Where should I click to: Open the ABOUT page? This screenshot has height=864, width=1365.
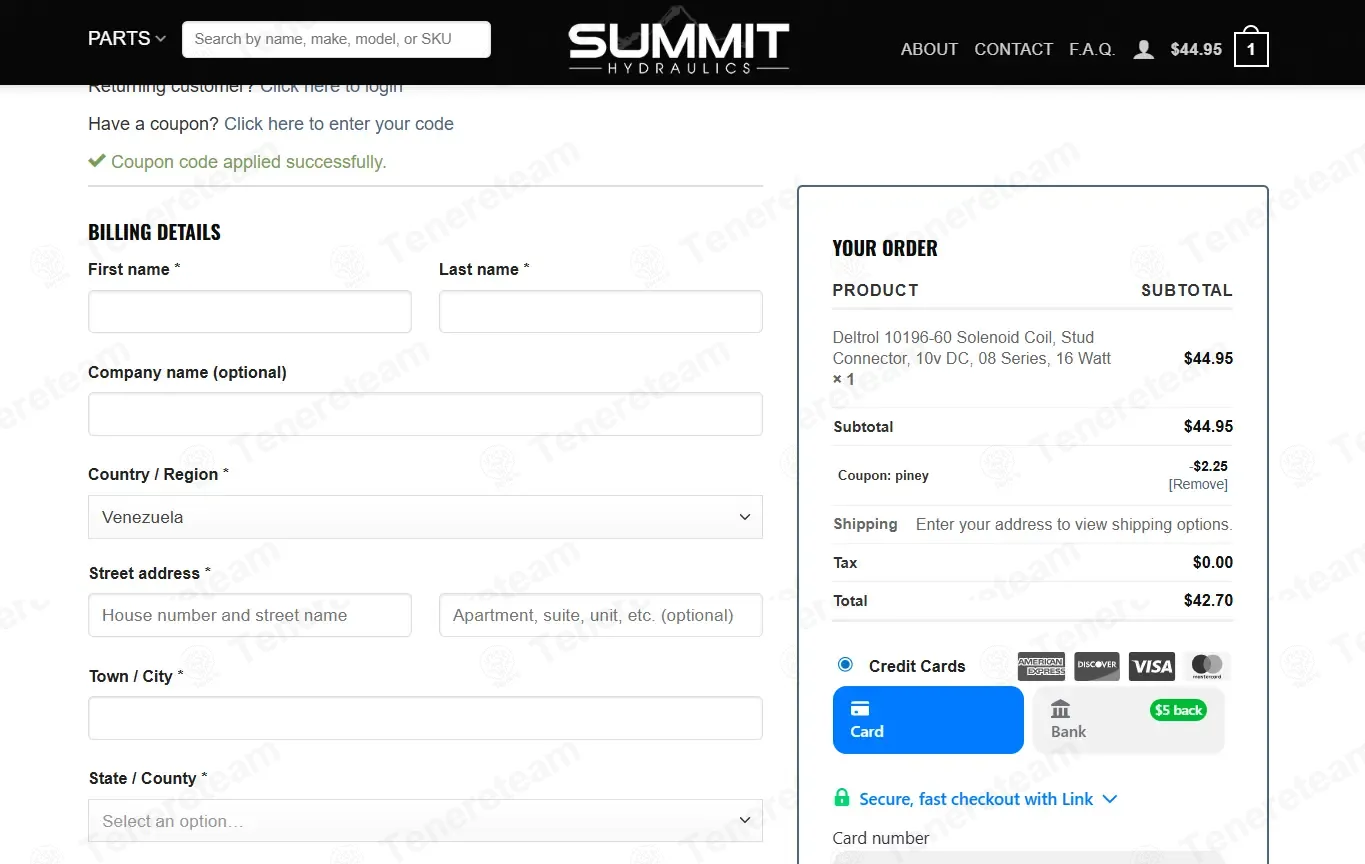tap(929, 49)
